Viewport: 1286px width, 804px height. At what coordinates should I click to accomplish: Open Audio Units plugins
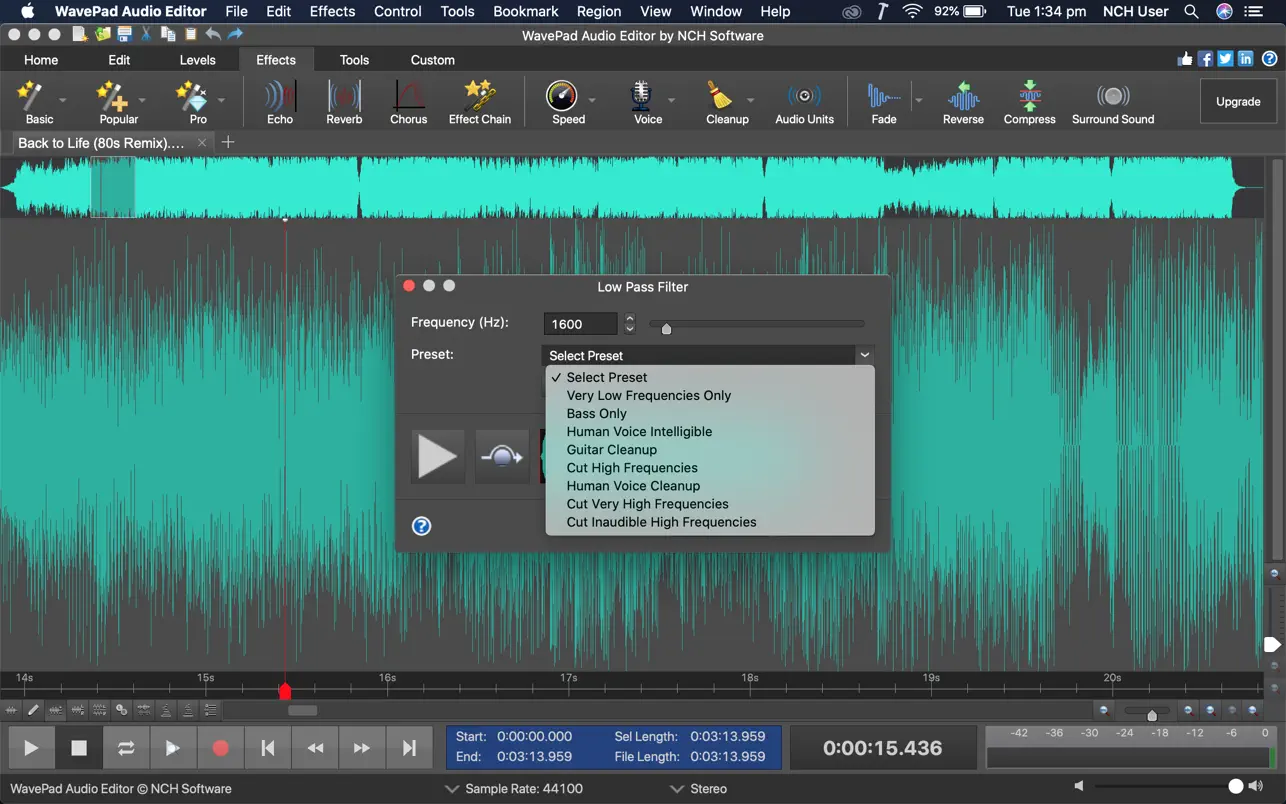(x=804, y=103)
